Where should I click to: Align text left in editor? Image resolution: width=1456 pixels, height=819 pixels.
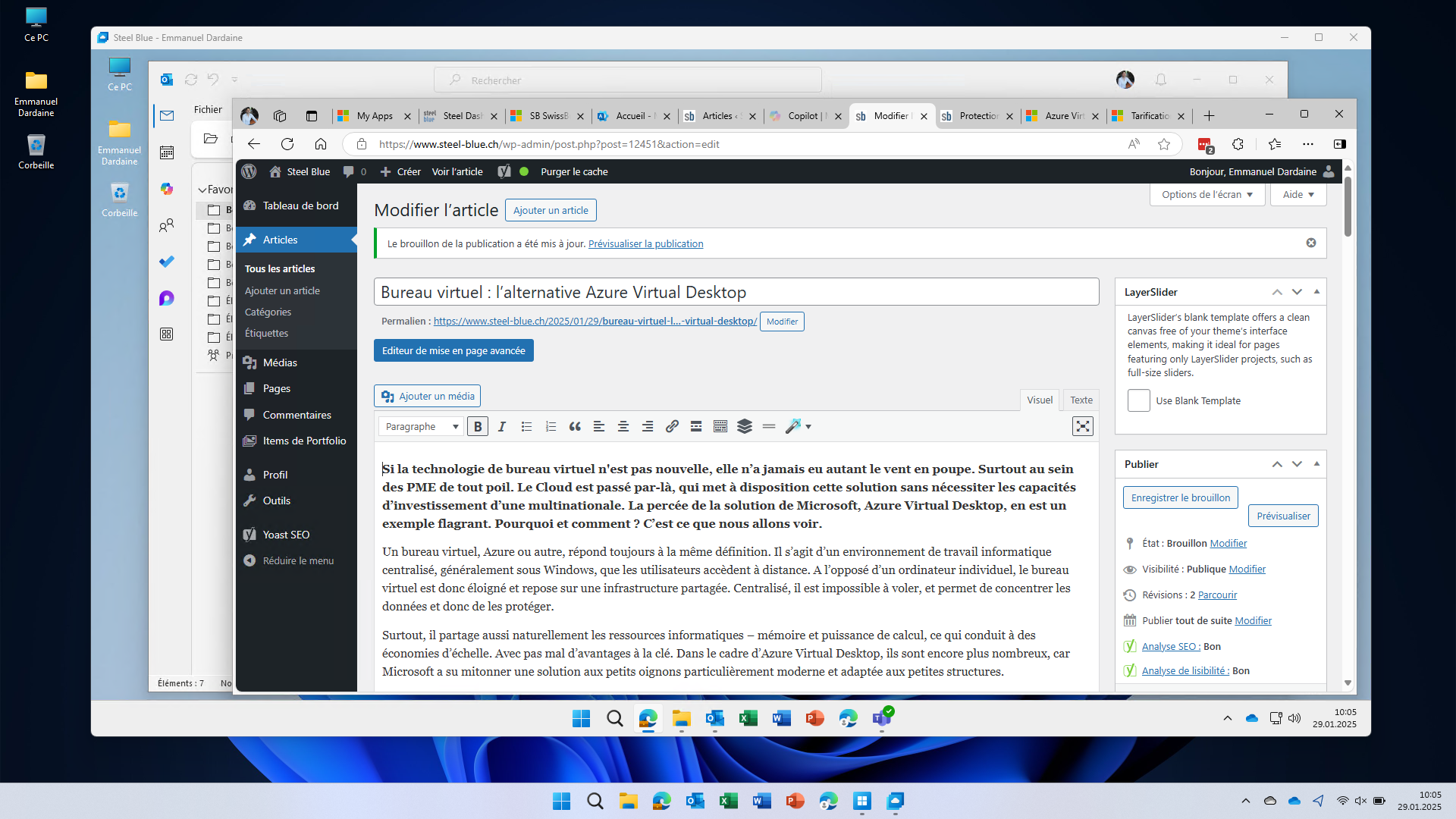click(599, 427)
